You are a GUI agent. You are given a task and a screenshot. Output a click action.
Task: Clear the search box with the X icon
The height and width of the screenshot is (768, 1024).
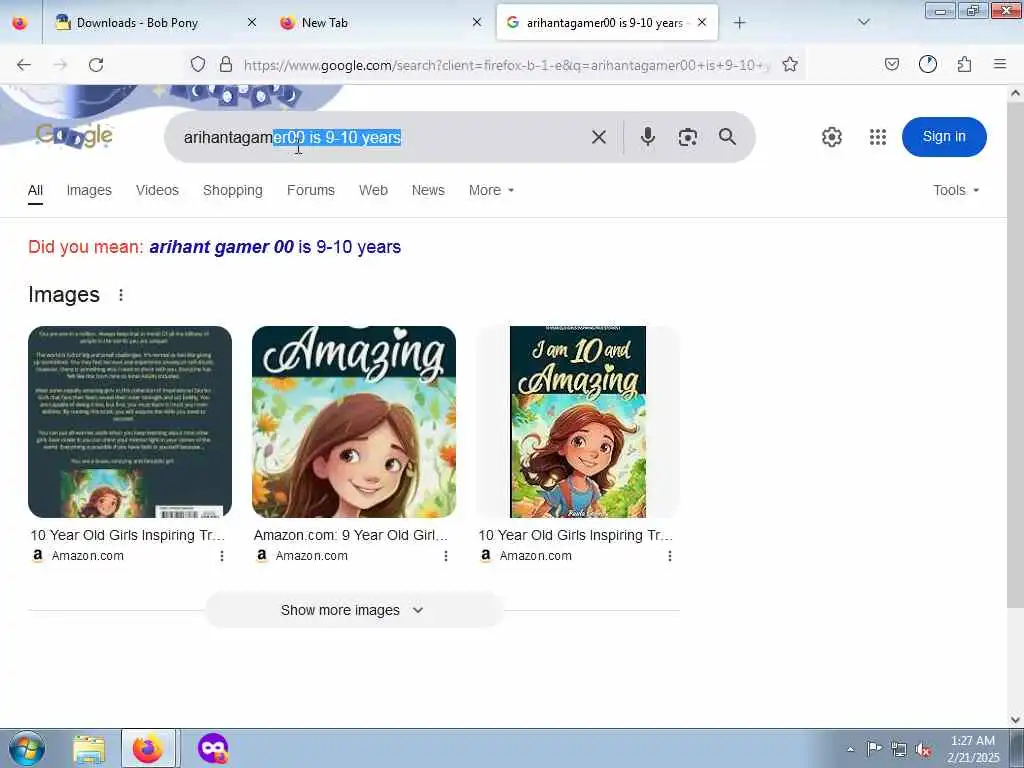point(599,137)
